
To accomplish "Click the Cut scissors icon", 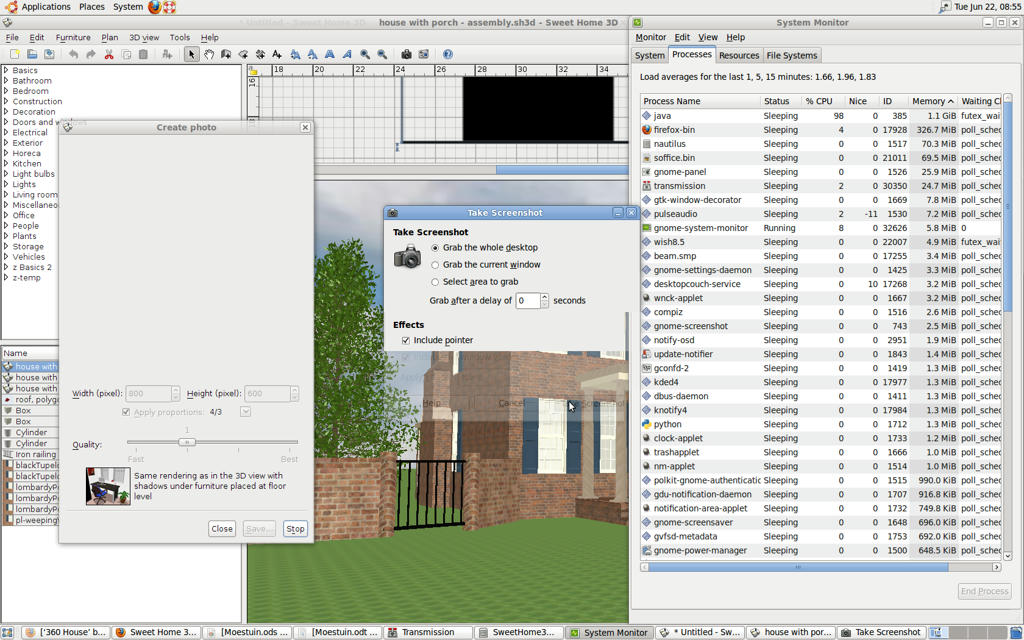I will coord(109,54).
